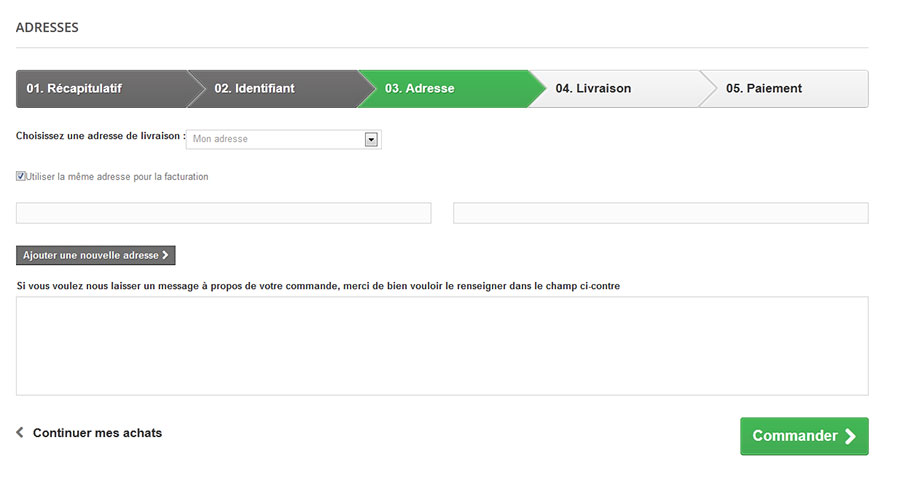Click the green Commander button
The image size is (900, 491).
coord(804,436)
